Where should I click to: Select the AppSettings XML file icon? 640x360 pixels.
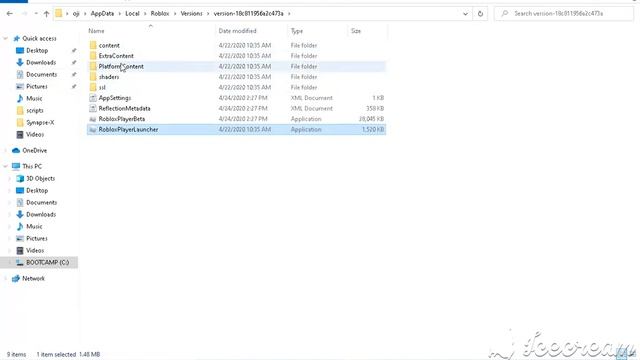coord(93,98)
